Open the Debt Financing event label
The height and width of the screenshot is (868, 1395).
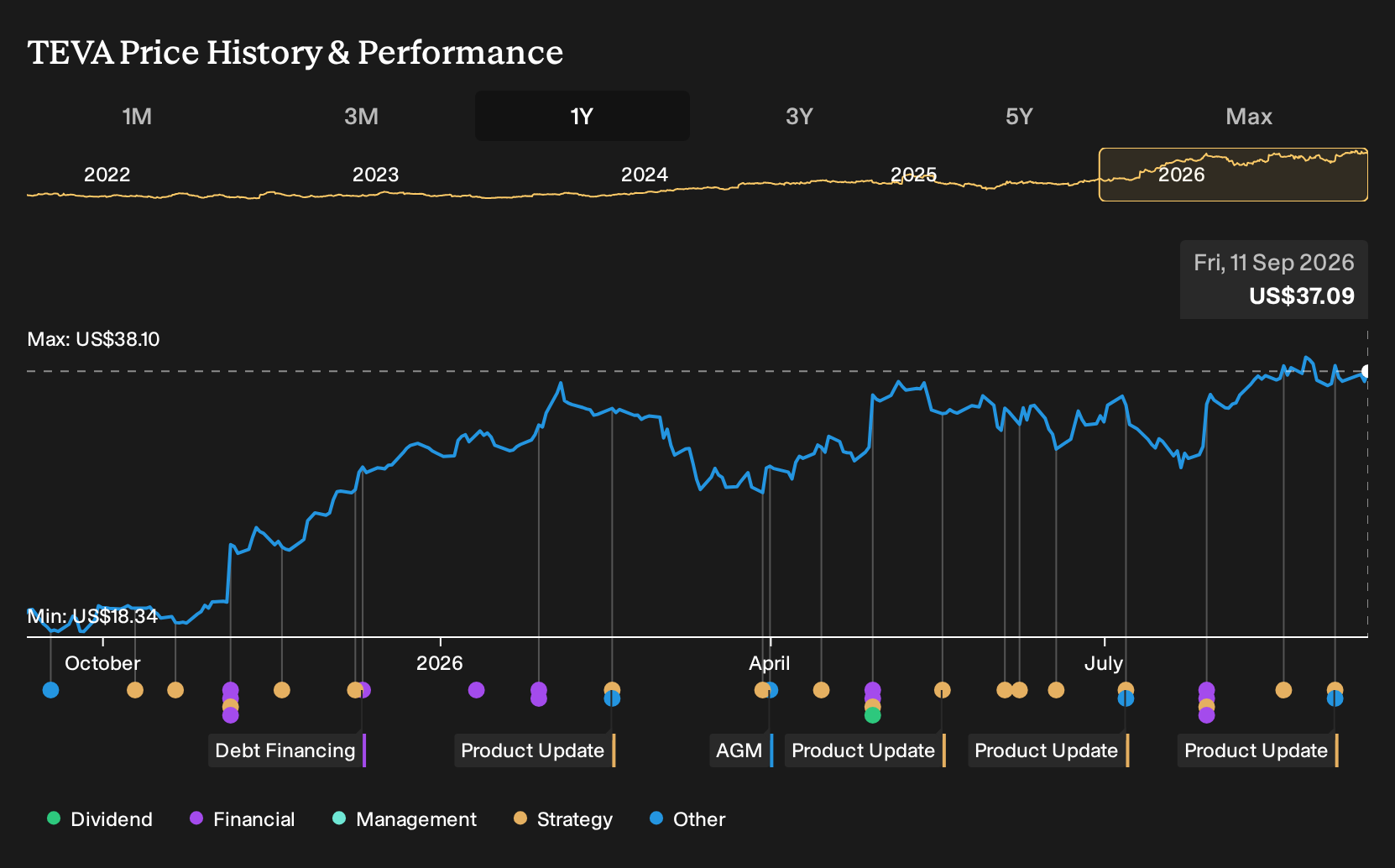coord(286,750)
